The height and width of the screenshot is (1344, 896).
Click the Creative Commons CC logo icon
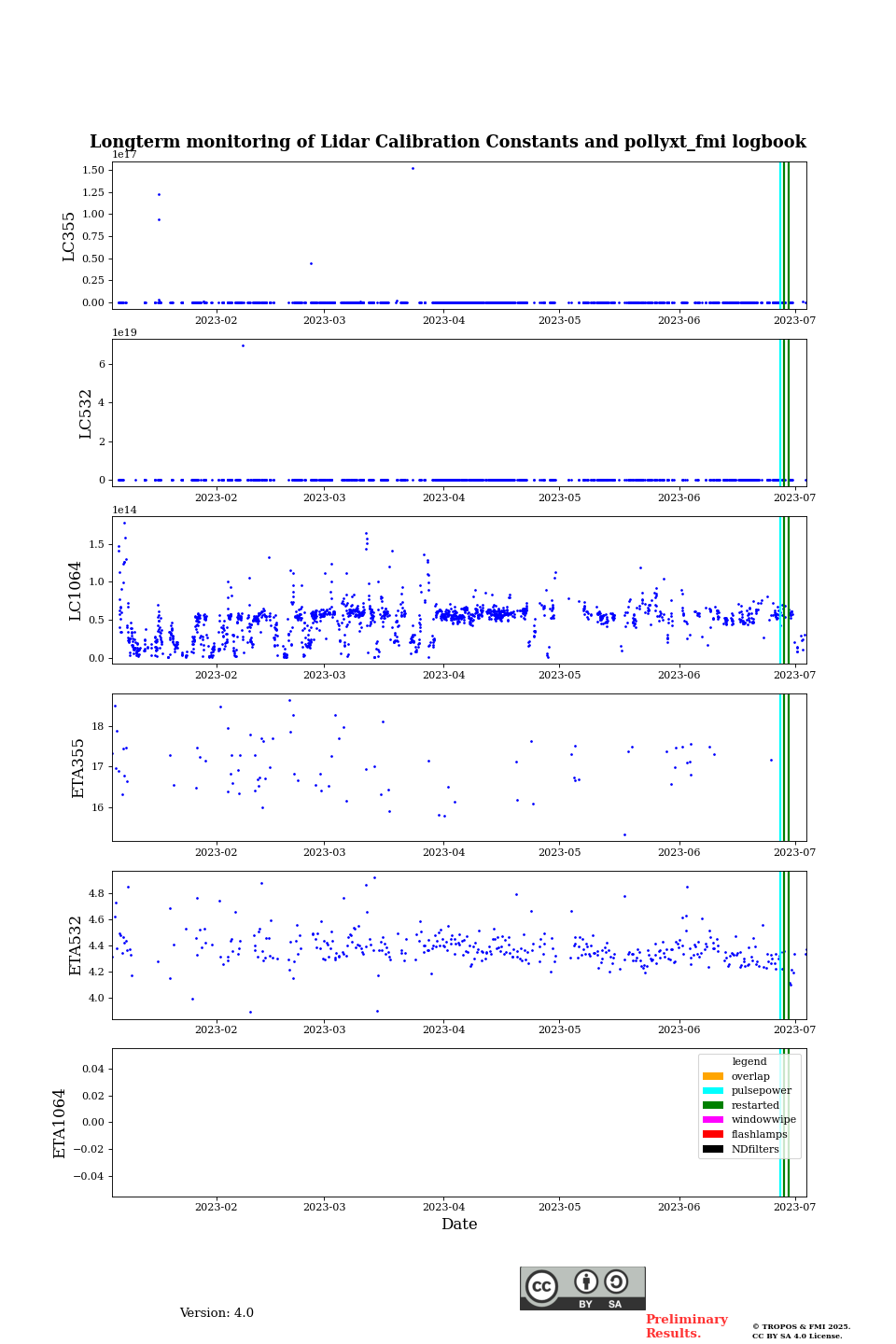[x=541, y=1286]
